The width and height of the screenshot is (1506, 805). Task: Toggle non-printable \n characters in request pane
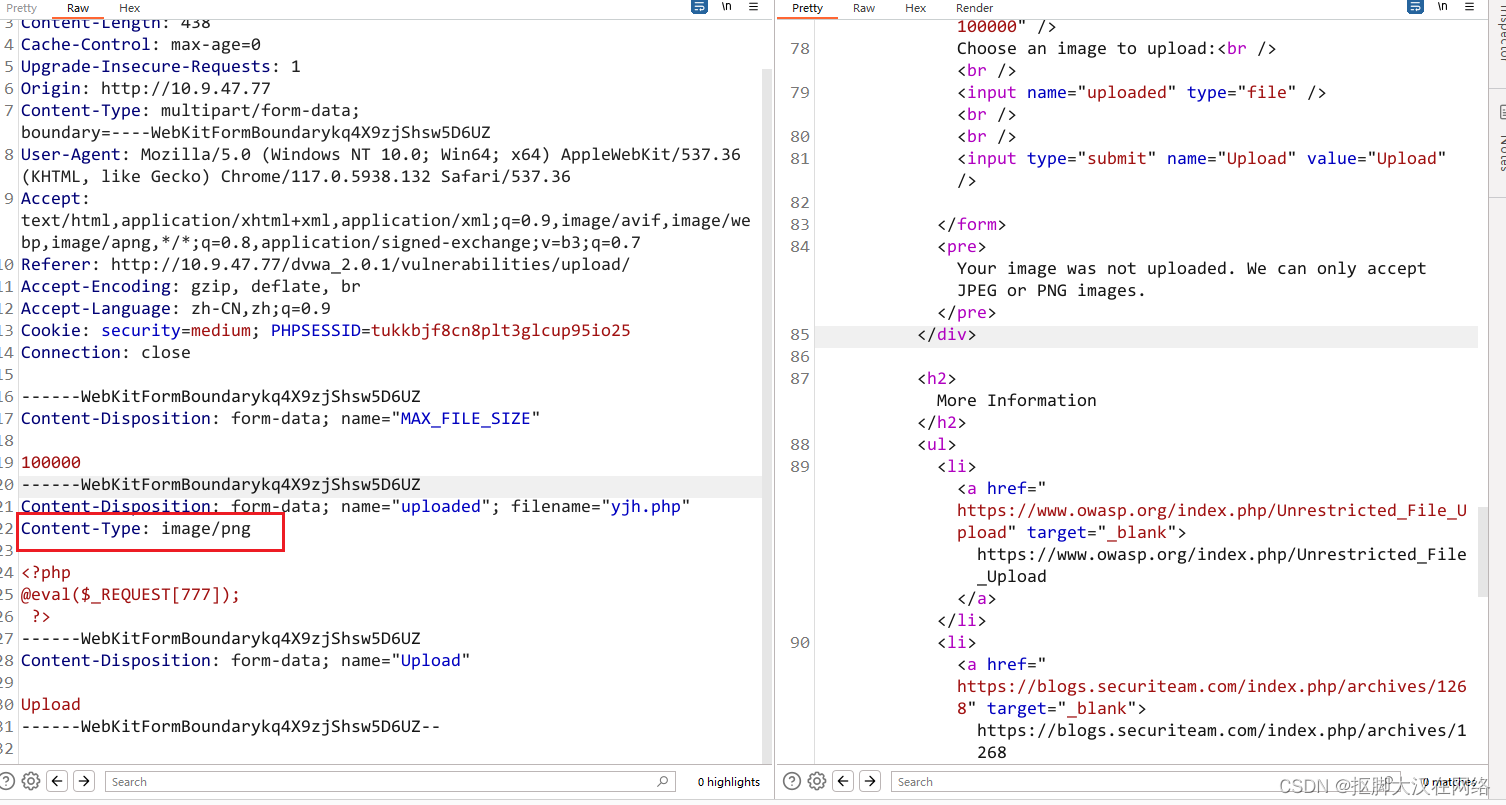coord(728,6)
